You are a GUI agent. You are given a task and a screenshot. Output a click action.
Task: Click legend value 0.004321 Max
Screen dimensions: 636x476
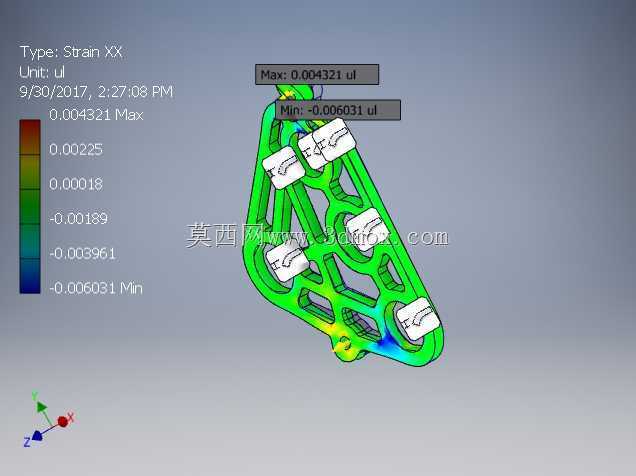[x=96, y=115]
